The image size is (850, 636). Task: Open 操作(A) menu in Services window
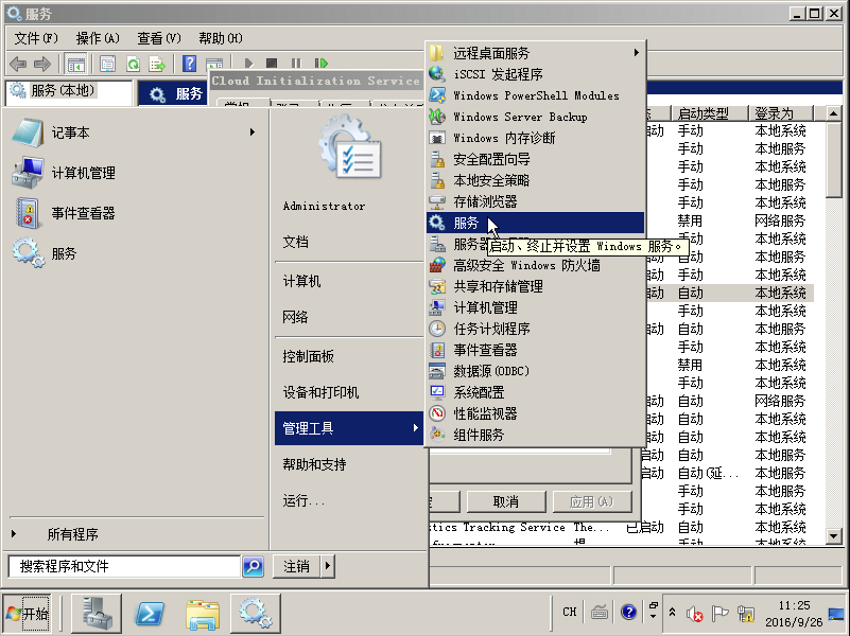[x=98, y=38]
